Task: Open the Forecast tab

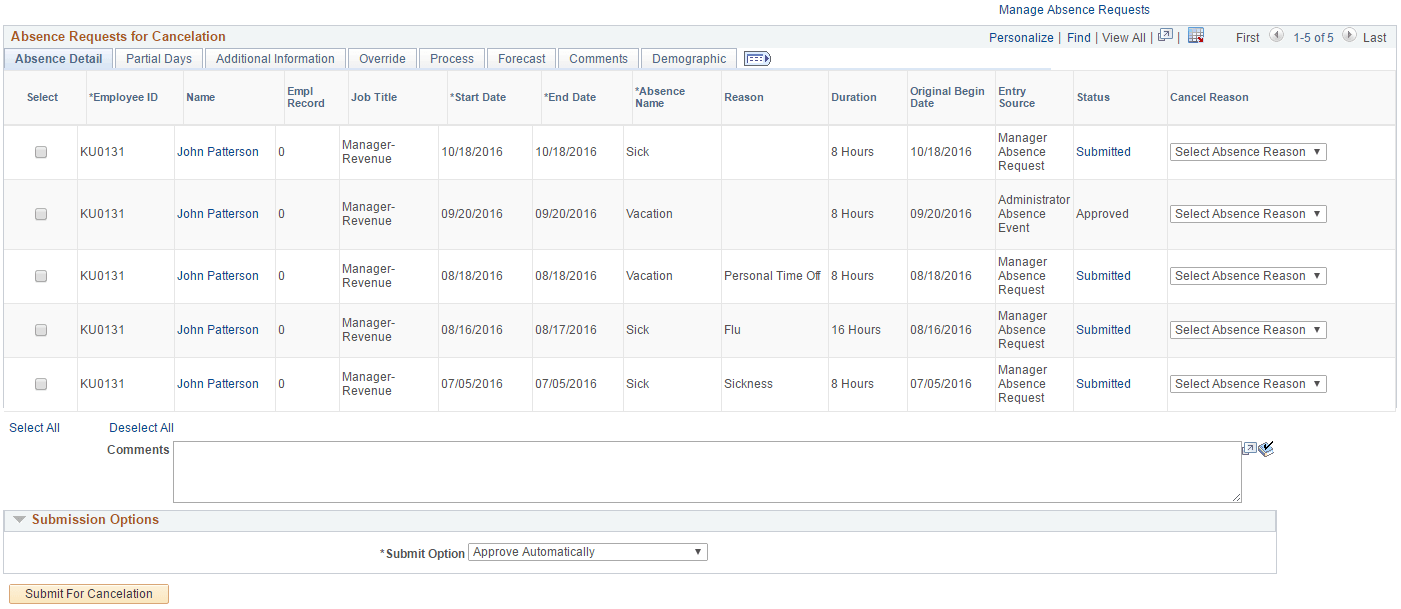Action: (x=521, y=58)
